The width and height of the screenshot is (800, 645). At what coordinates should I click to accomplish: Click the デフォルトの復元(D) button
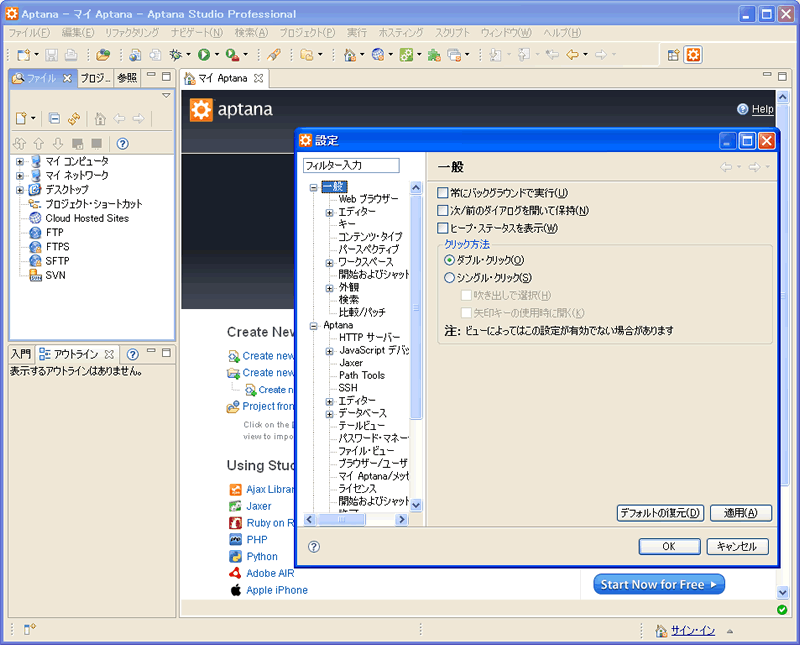[x=660, y=513]
